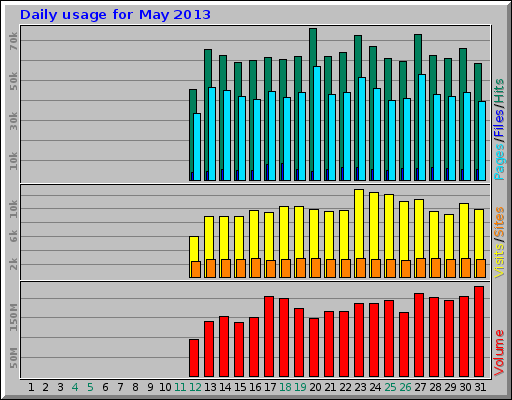Viewport: 512px width, 400px height.
Task: Click the 30k axis label
Action: 13,121
